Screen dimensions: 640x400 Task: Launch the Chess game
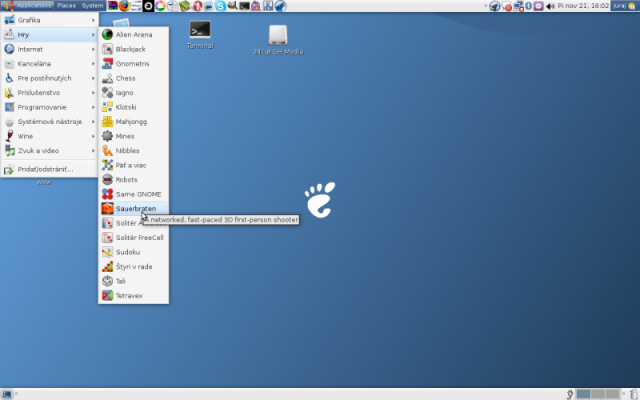coord(133,78)
